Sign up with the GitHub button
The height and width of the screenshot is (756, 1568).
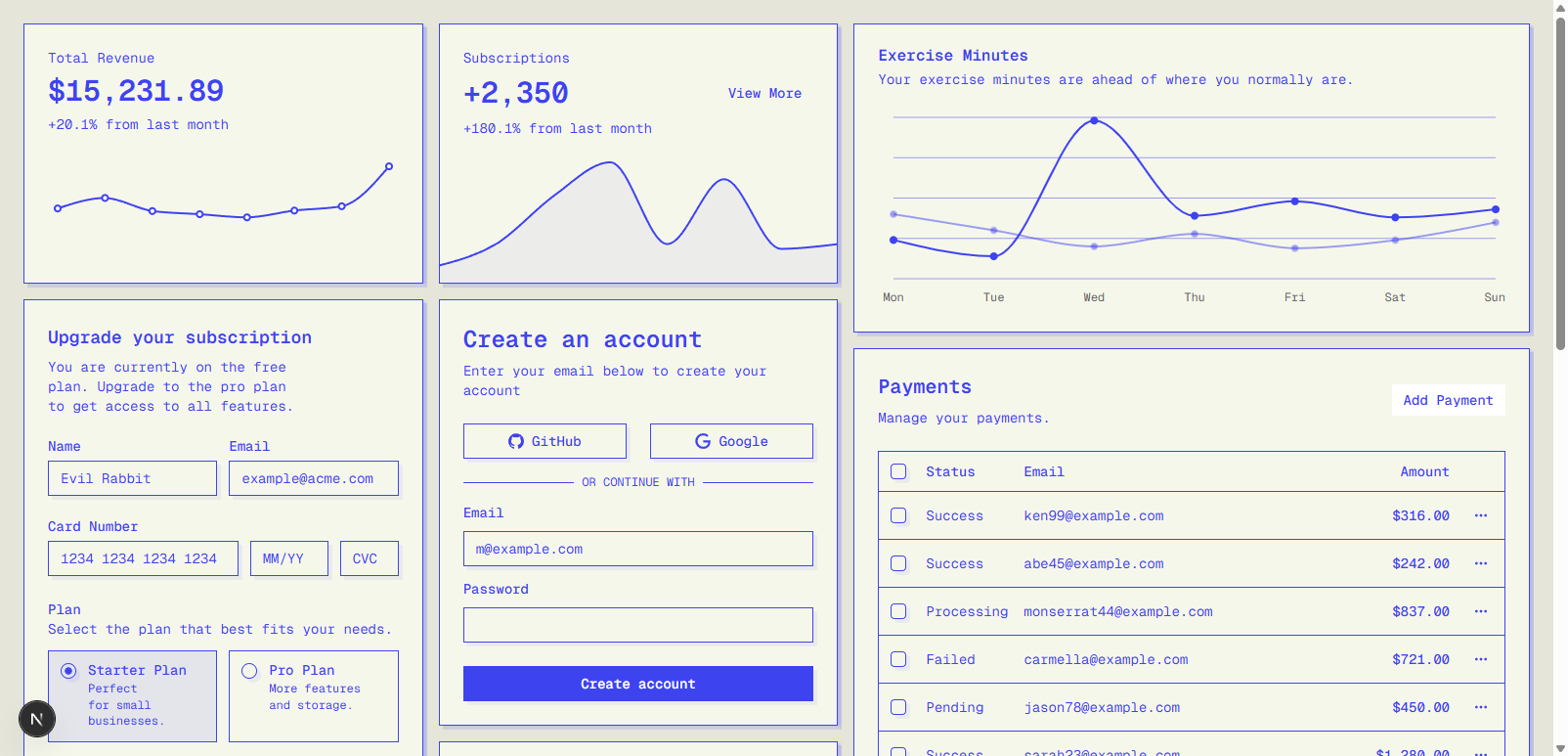[x=544, y=441]
